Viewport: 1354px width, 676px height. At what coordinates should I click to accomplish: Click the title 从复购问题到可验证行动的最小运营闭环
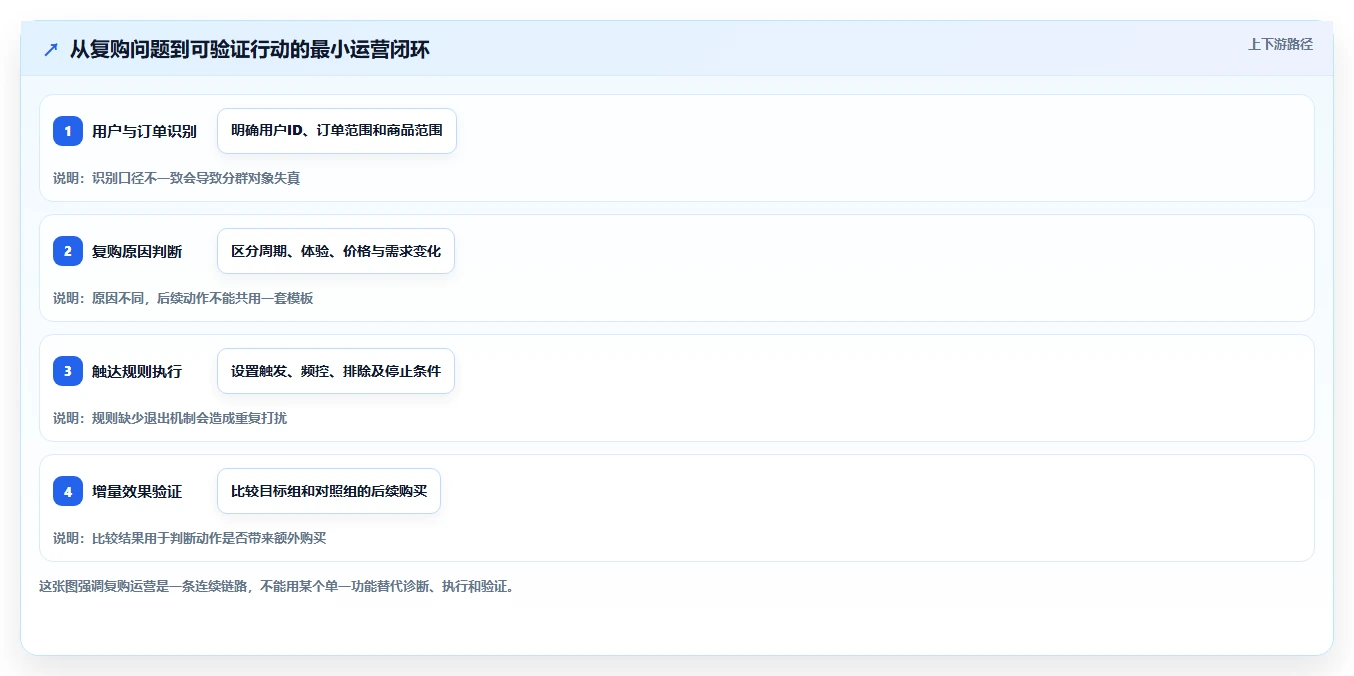(x=249, y=49)
